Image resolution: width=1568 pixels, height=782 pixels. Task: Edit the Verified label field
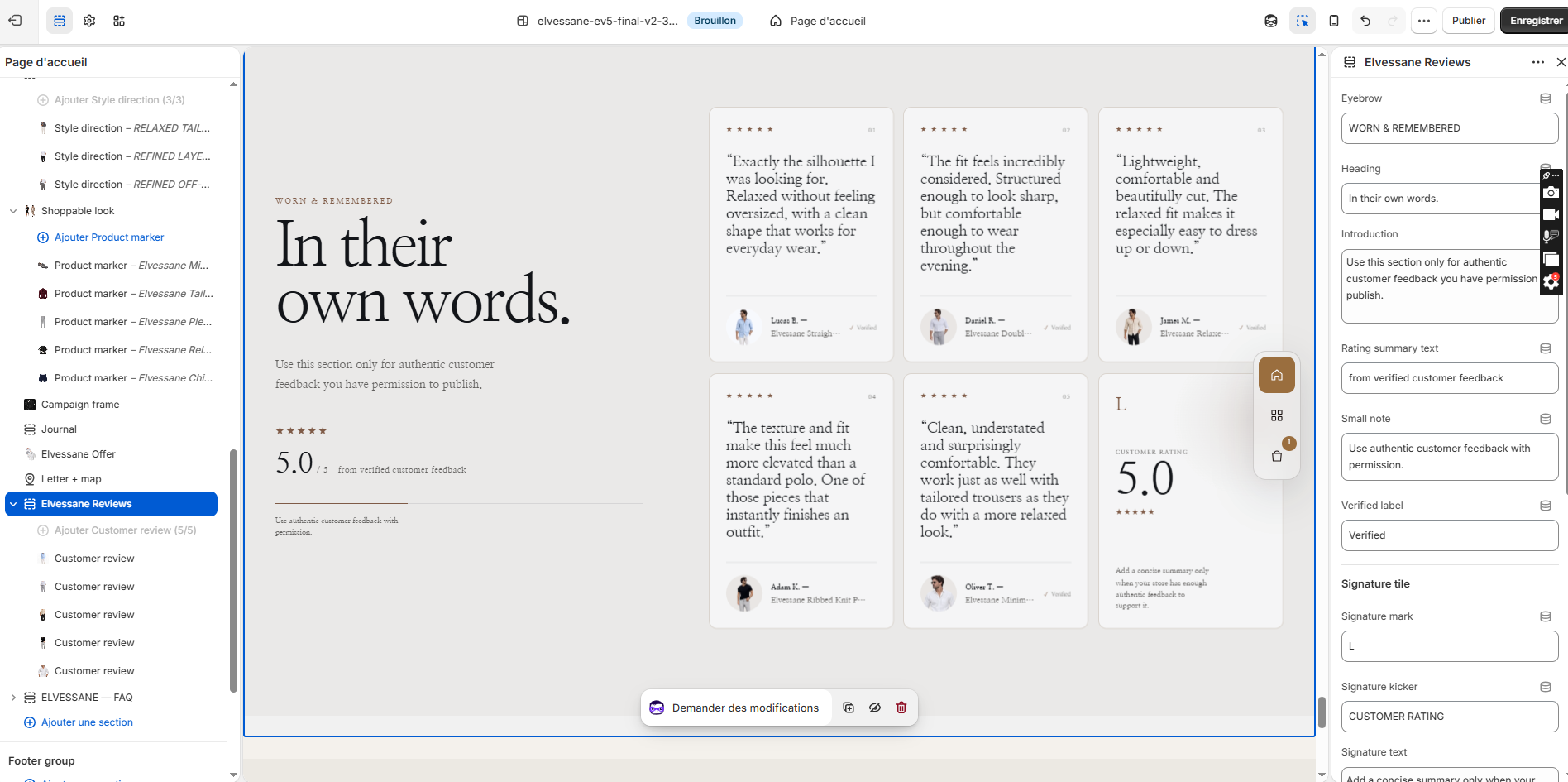pos(1449,535)
